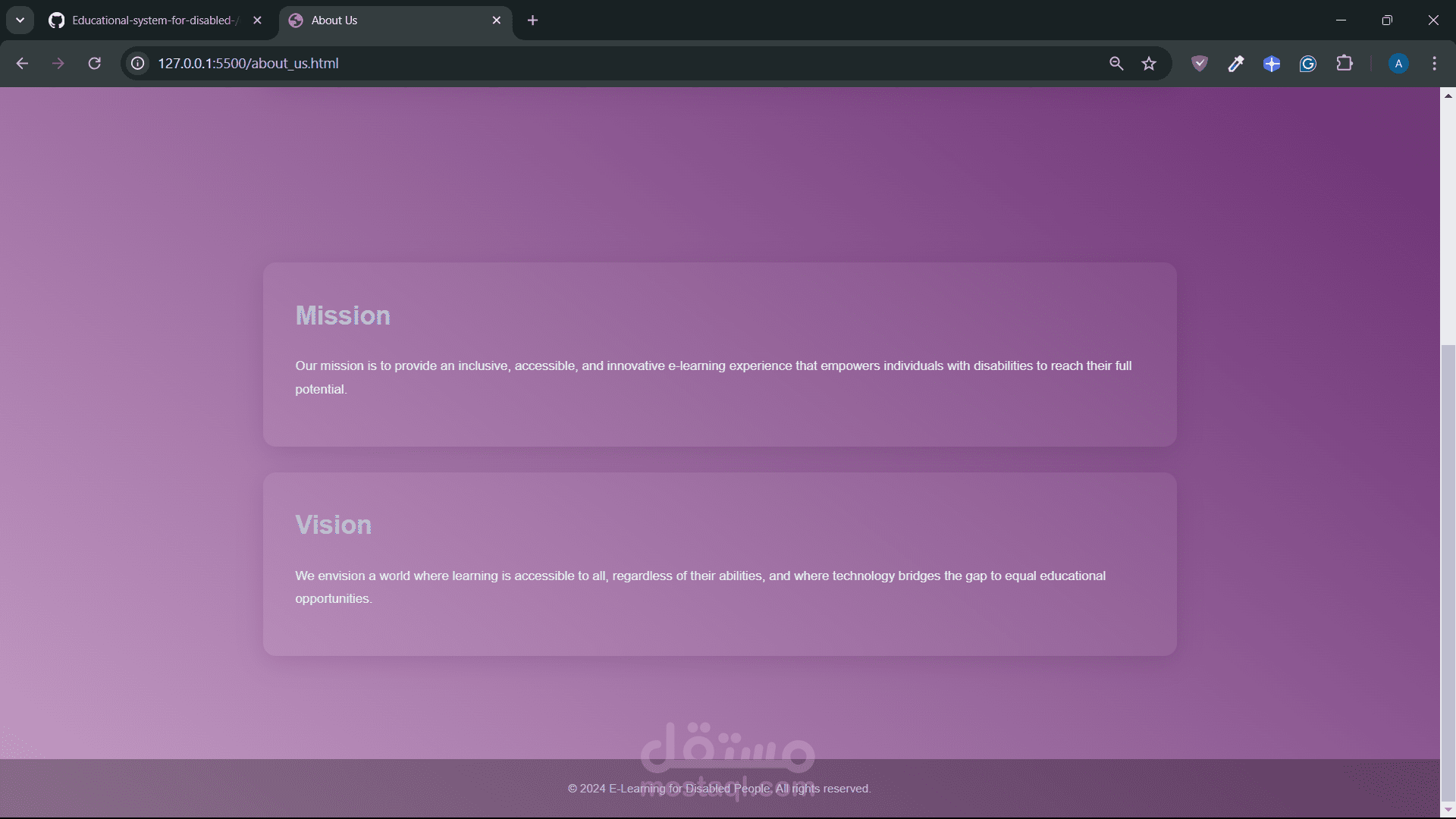
Task: Open Chrome's three-dot menu
Action: point(1434,64)
